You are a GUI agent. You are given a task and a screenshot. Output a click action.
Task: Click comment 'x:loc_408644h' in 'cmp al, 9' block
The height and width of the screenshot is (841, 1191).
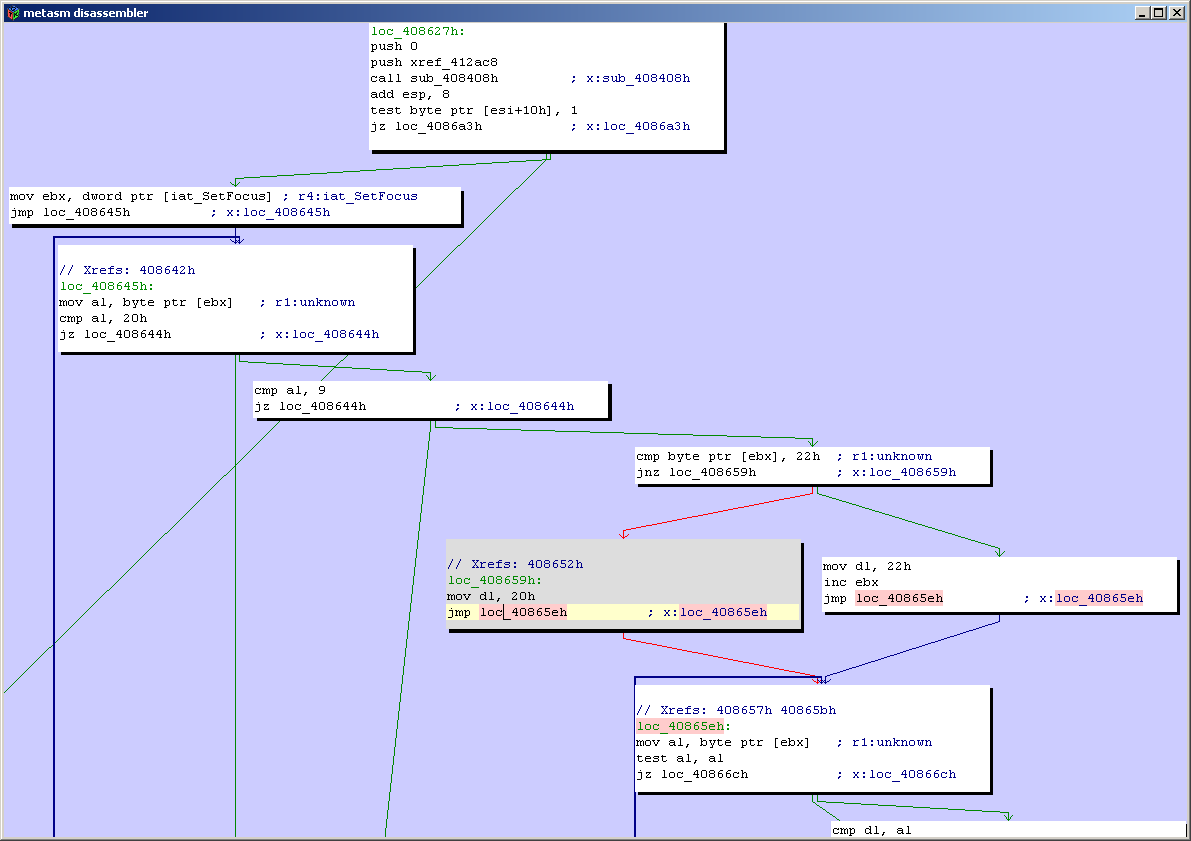click(522, 406)
